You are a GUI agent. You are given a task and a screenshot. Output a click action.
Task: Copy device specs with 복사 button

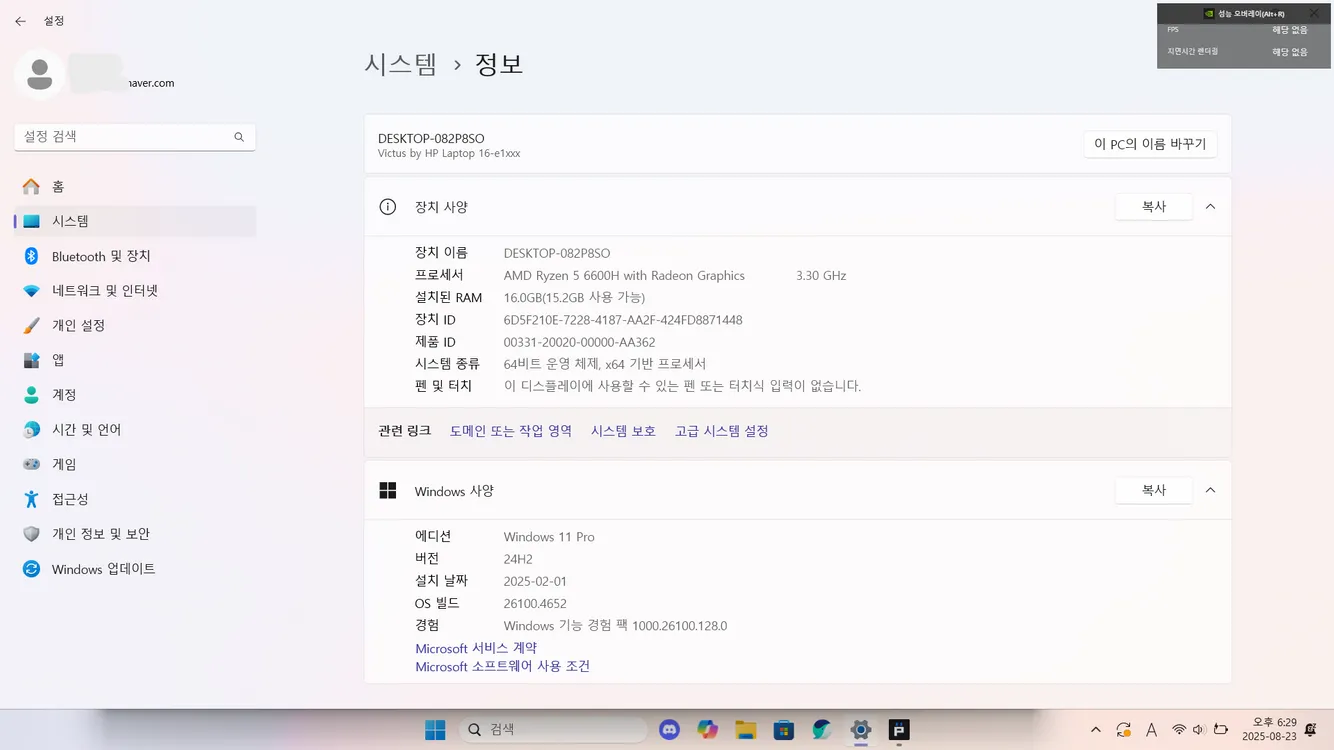tap(1154, 207)
